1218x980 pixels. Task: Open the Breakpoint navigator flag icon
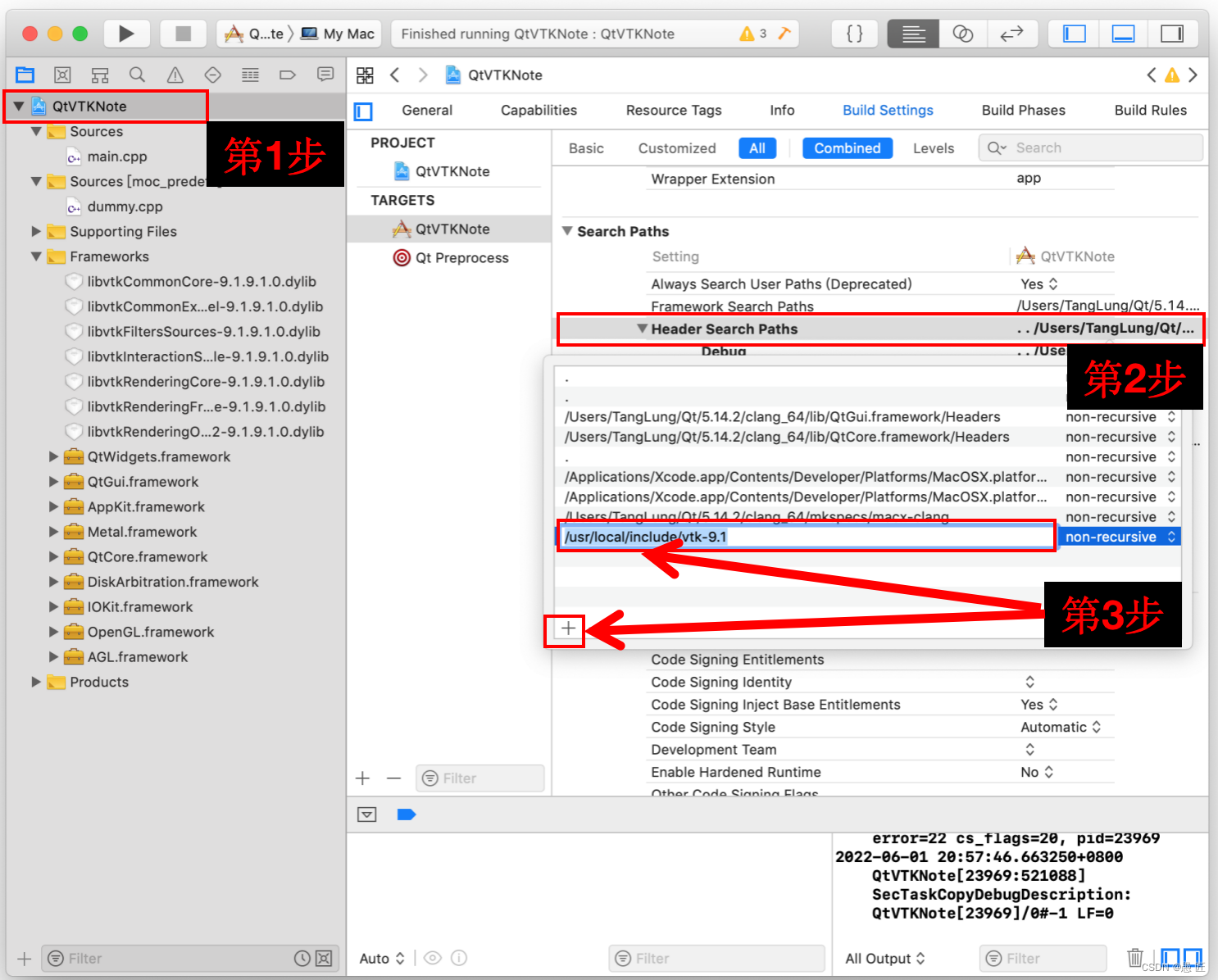tap(288, 75)
